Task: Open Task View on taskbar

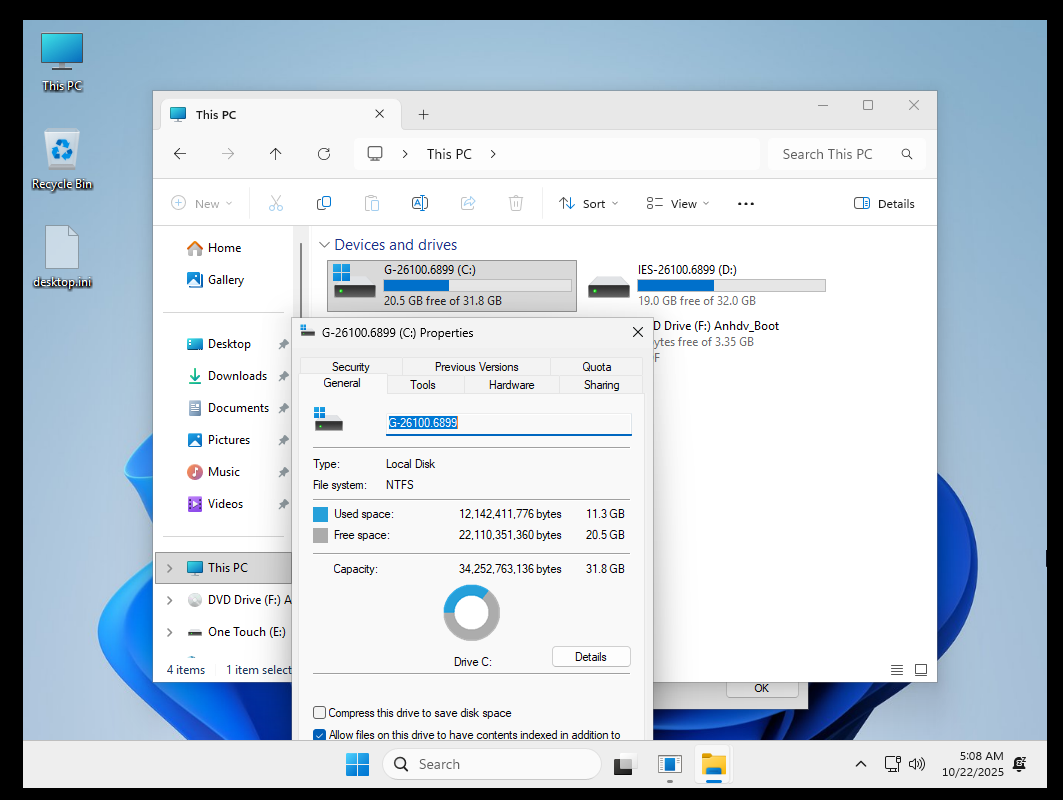Action: pos(624,764)
